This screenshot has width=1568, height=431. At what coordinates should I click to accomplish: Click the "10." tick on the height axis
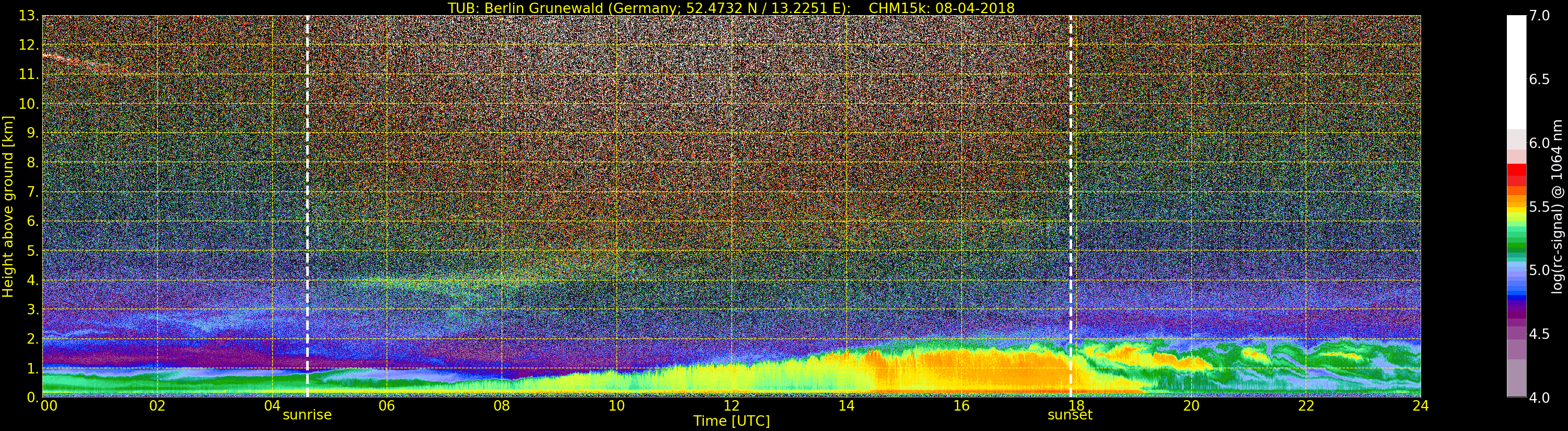tap(29, 104)
